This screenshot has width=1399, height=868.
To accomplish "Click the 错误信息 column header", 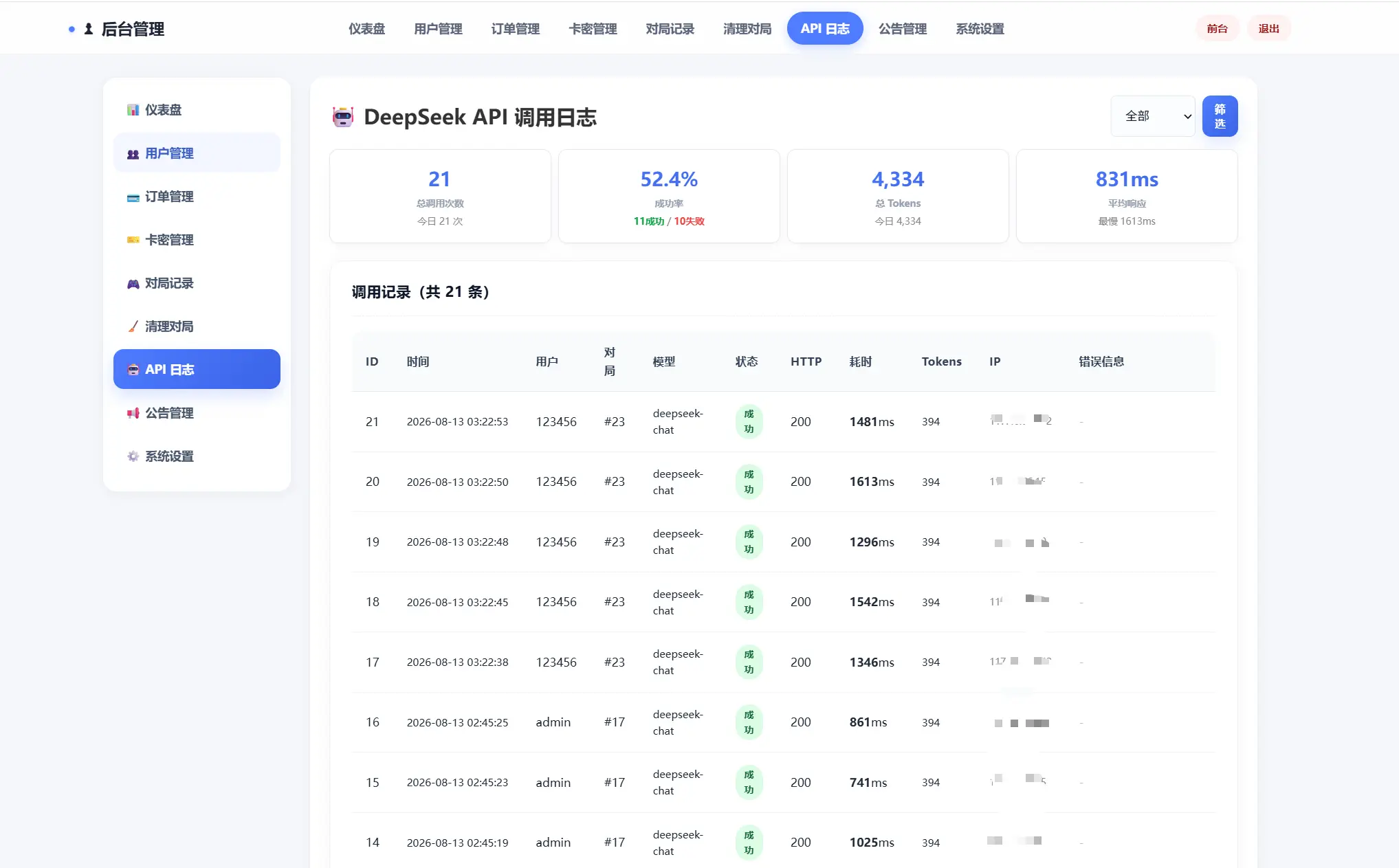I will 1101,361.
